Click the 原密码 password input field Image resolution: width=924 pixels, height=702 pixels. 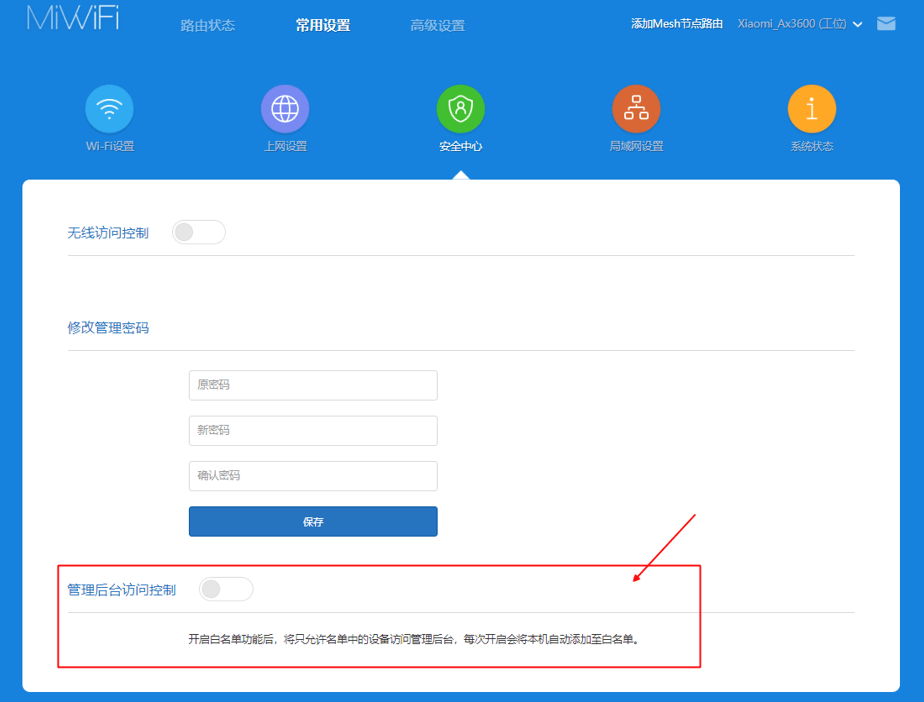click(x=313, y=385)
